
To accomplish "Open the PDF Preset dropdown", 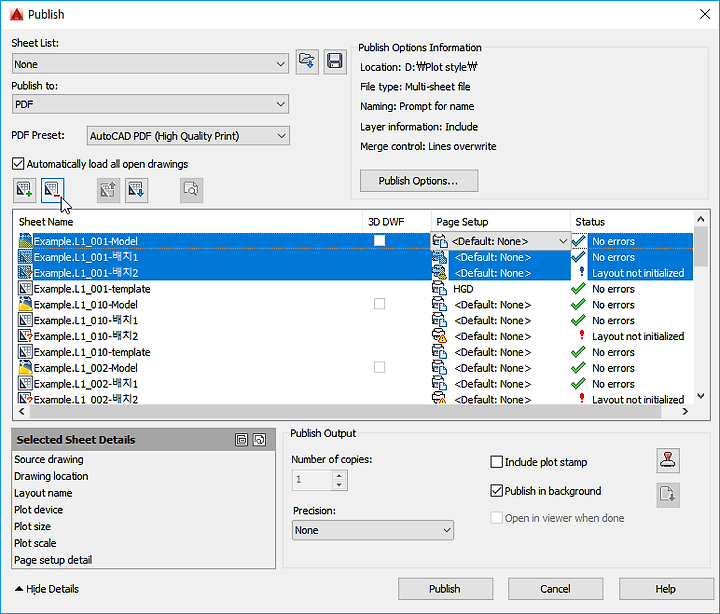I will click(x=188, y=136).
